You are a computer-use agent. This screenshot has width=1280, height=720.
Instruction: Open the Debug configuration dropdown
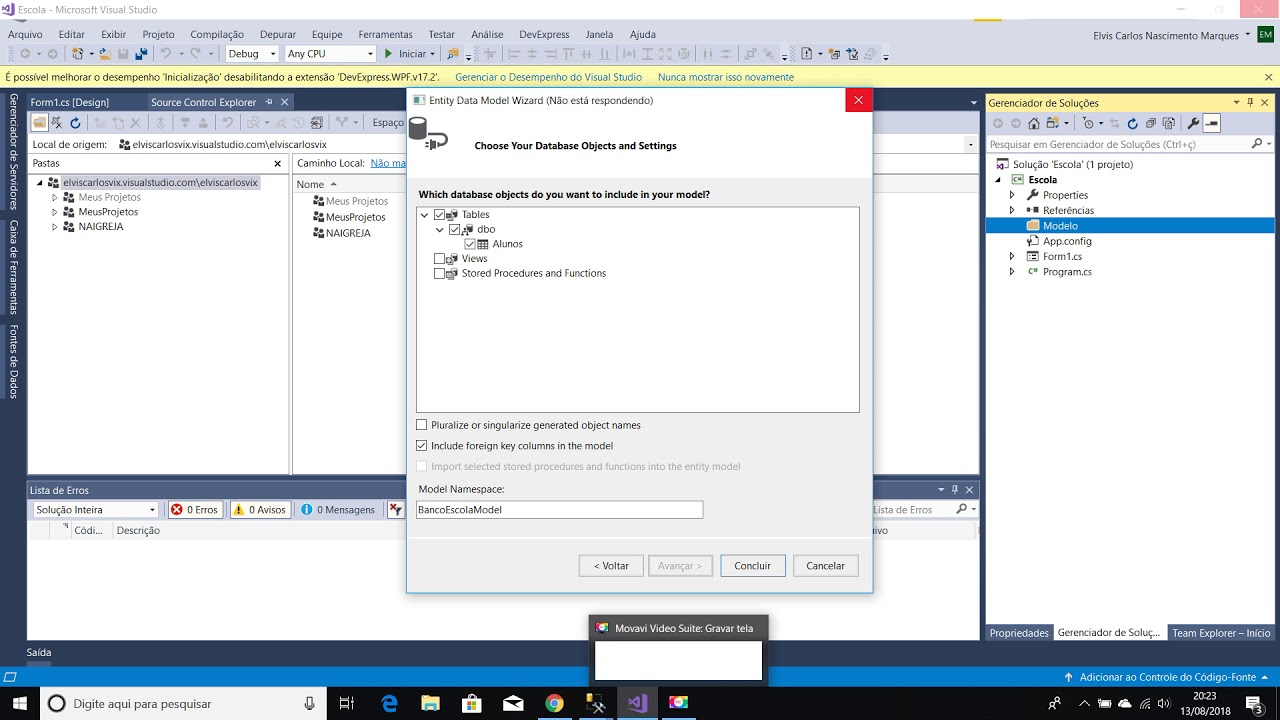coord(253,54)
